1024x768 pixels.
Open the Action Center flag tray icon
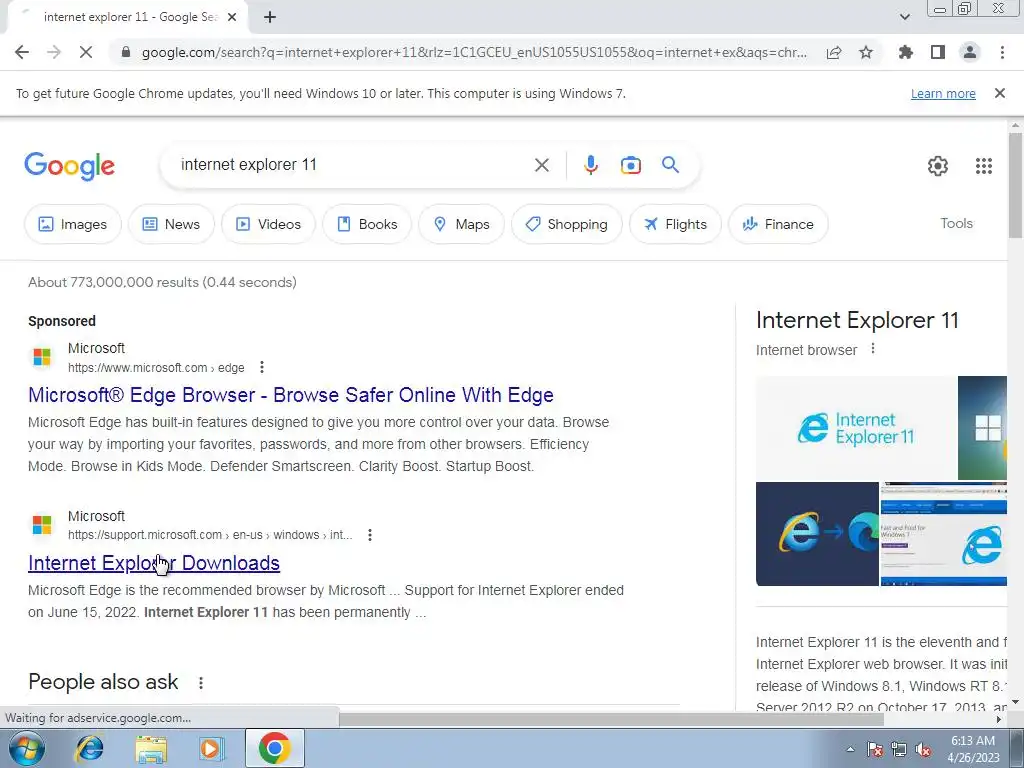[874, 749]
